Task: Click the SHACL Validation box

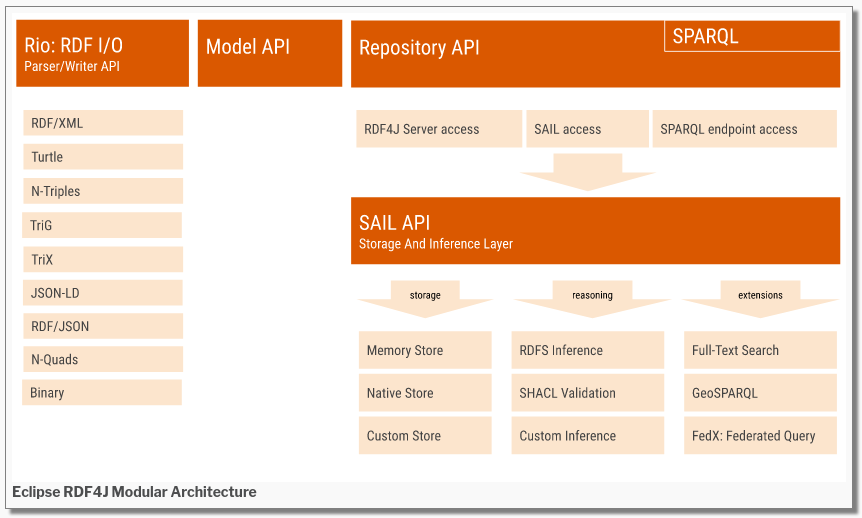Action: click(587, 393)
